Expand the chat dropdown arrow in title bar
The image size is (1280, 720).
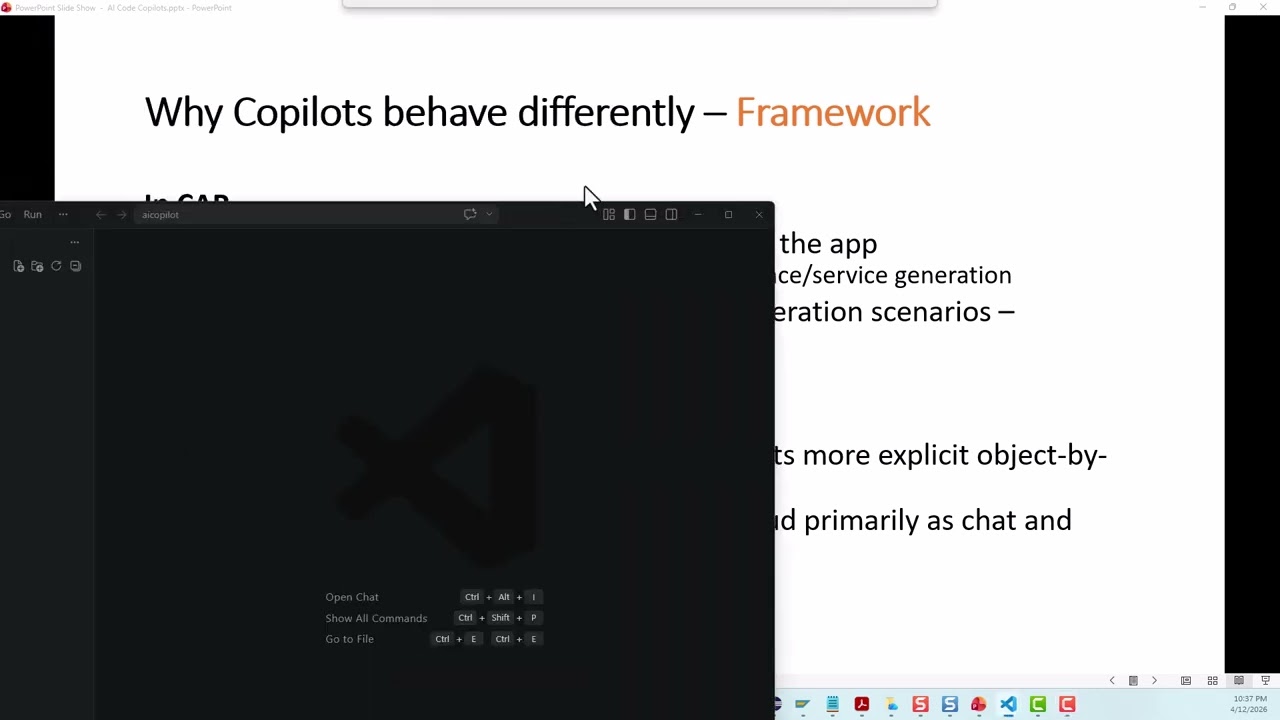(x=489, y=214)
